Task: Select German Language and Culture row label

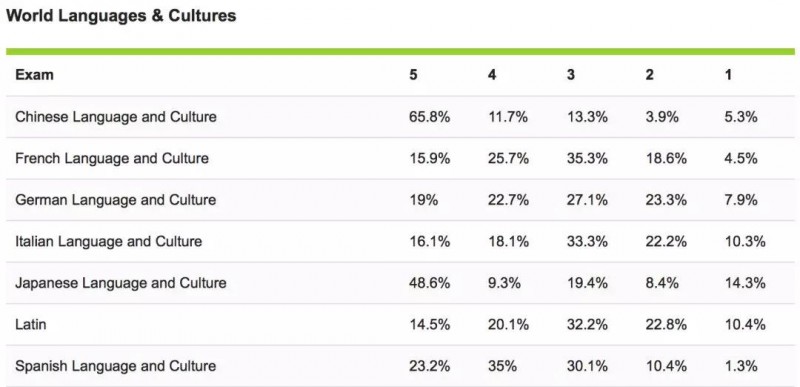Action: tap(116, 200)
